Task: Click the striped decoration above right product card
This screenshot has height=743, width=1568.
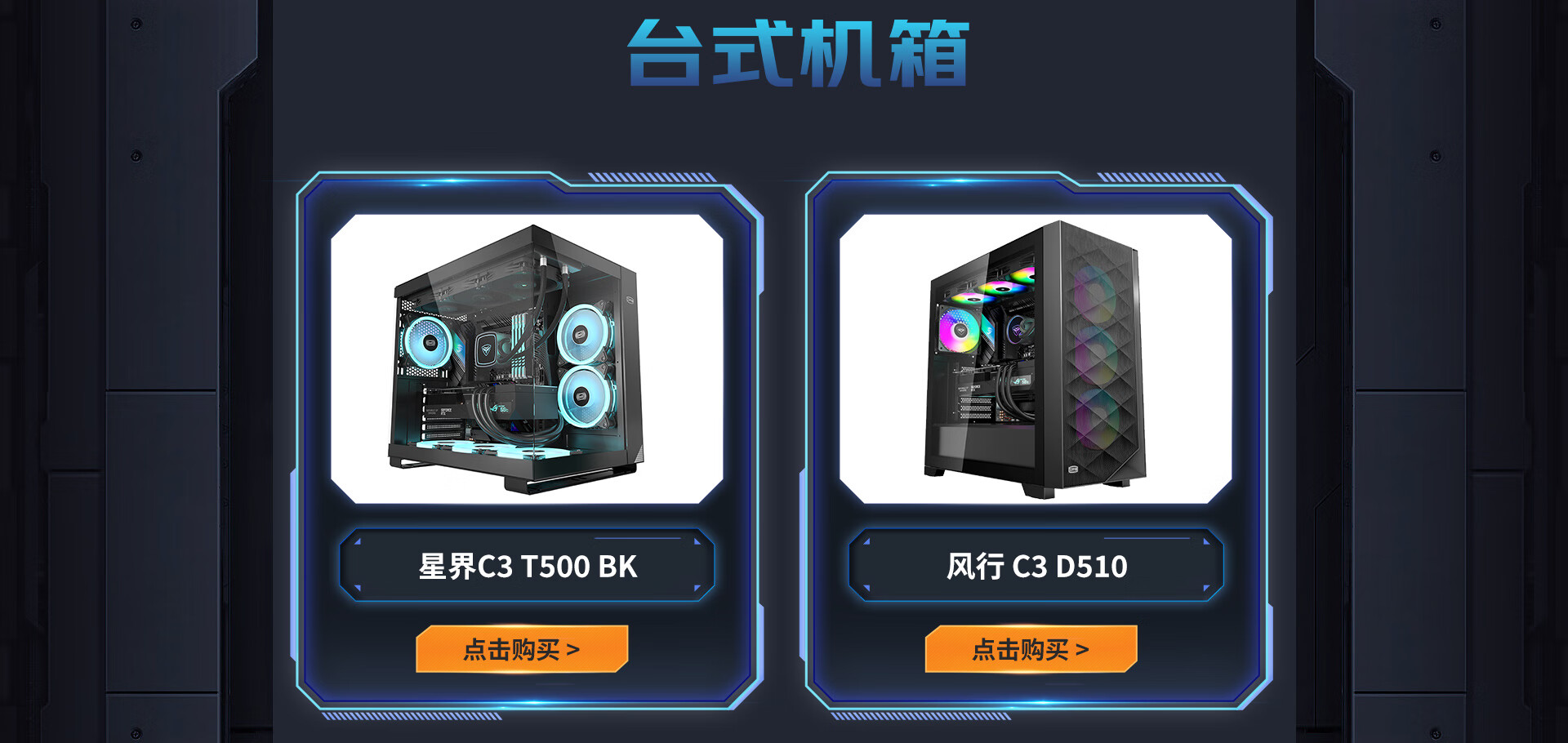Action: tap(1160, 177)
